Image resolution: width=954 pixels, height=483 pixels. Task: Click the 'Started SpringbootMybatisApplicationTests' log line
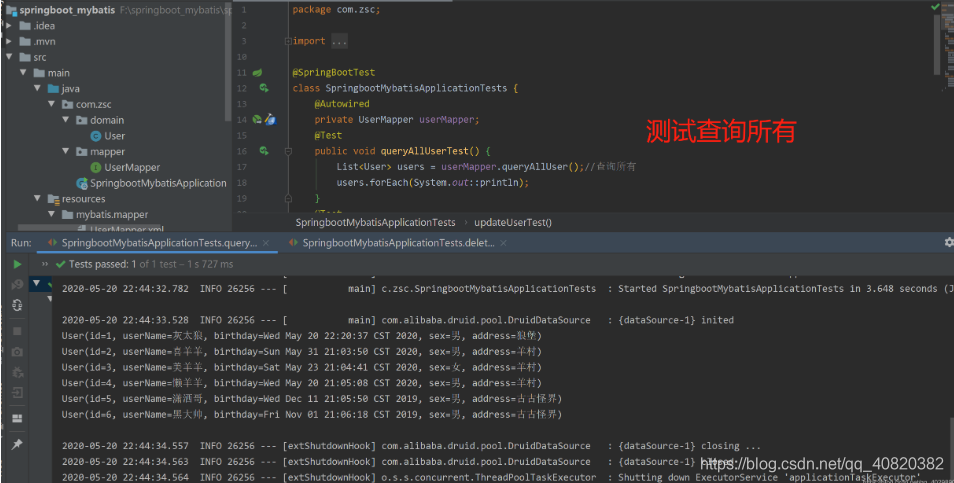pos(507,288)
